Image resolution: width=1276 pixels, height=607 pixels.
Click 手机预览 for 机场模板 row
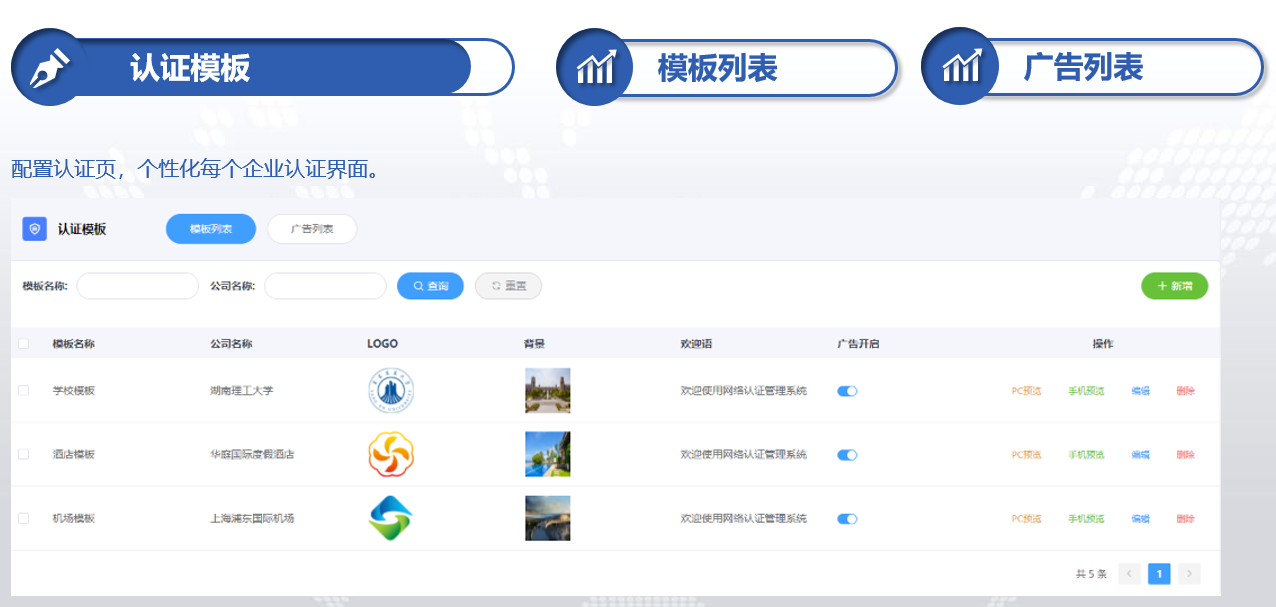1086,519
